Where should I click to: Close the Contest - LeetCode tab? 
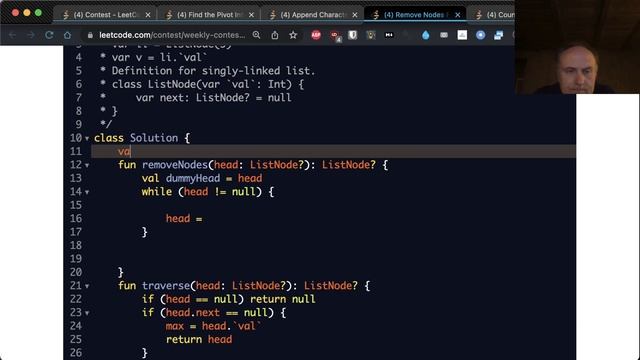[148, 15]
